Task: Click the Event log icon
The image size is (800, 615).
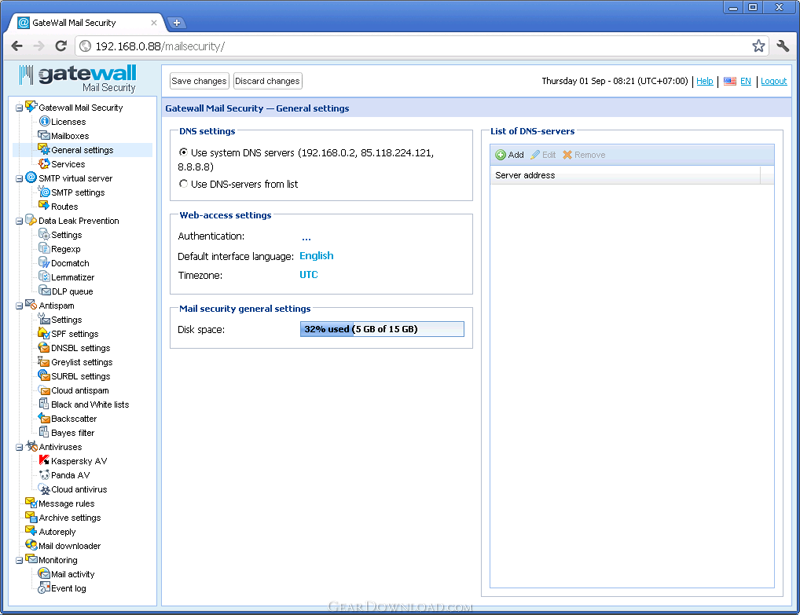Action: click(x=44, y=588)
